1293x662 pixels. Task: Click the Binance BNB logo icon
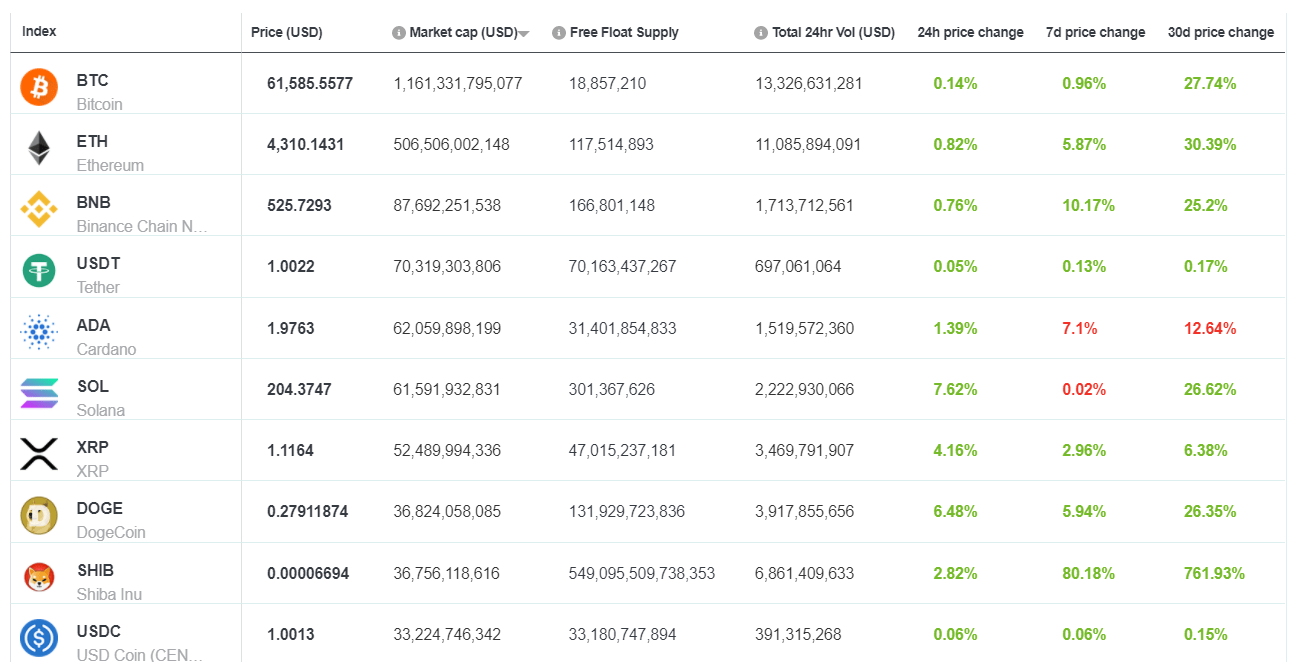(x=39, y=209)
